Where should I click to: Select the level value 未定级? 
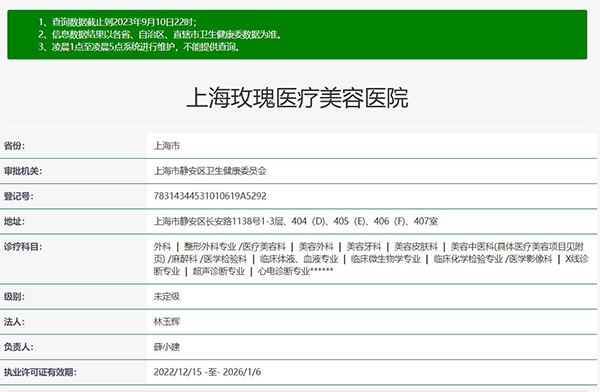click(x=166, y=296)
